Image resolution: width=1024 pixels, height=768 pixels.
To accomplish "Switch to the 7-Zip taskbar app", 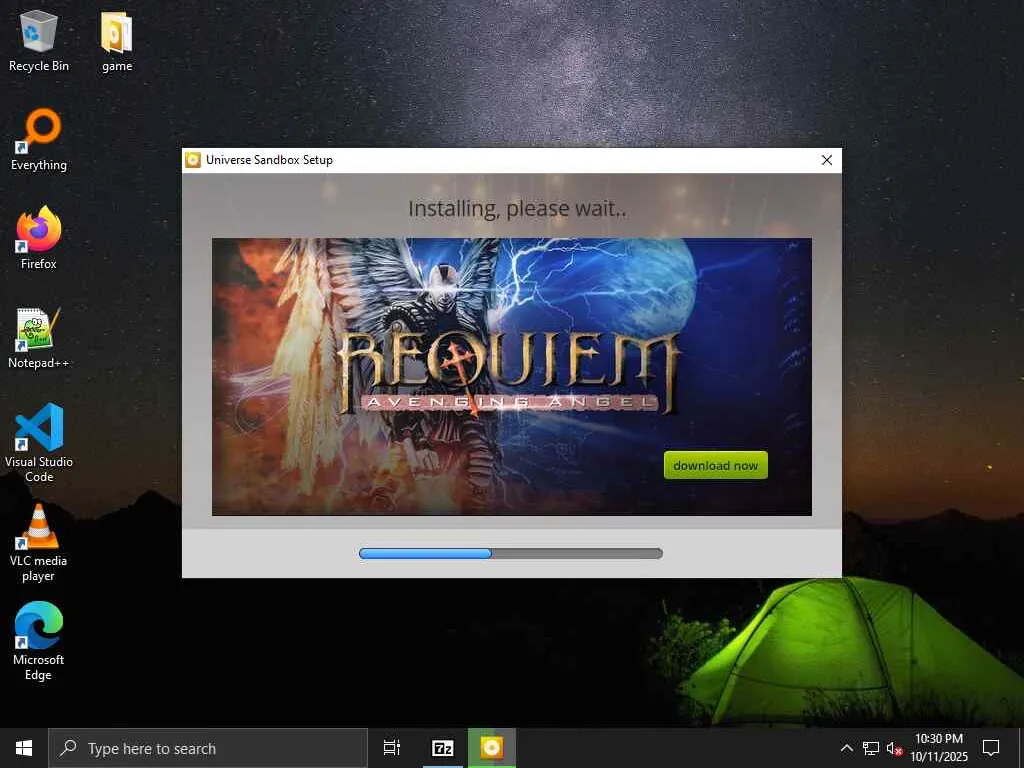I will 443,748.
